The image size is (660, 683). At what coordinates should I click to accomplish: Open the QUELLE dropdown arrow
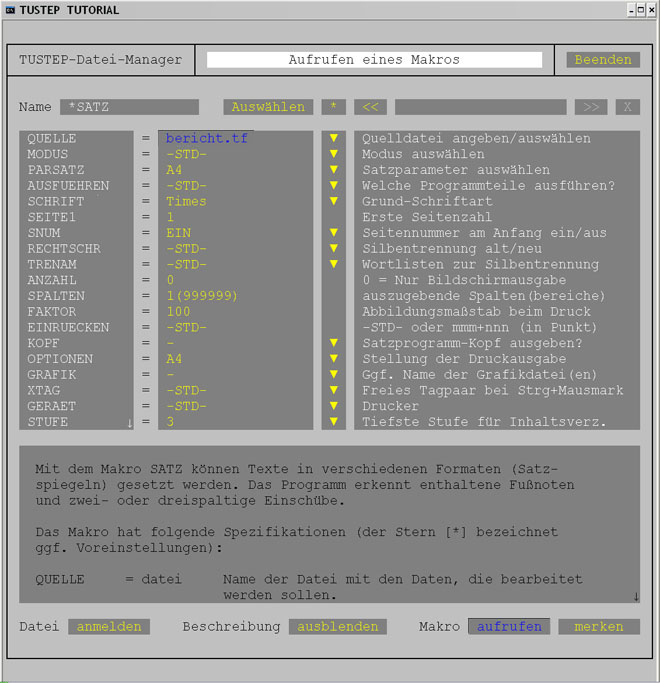[x=334, y=138]
